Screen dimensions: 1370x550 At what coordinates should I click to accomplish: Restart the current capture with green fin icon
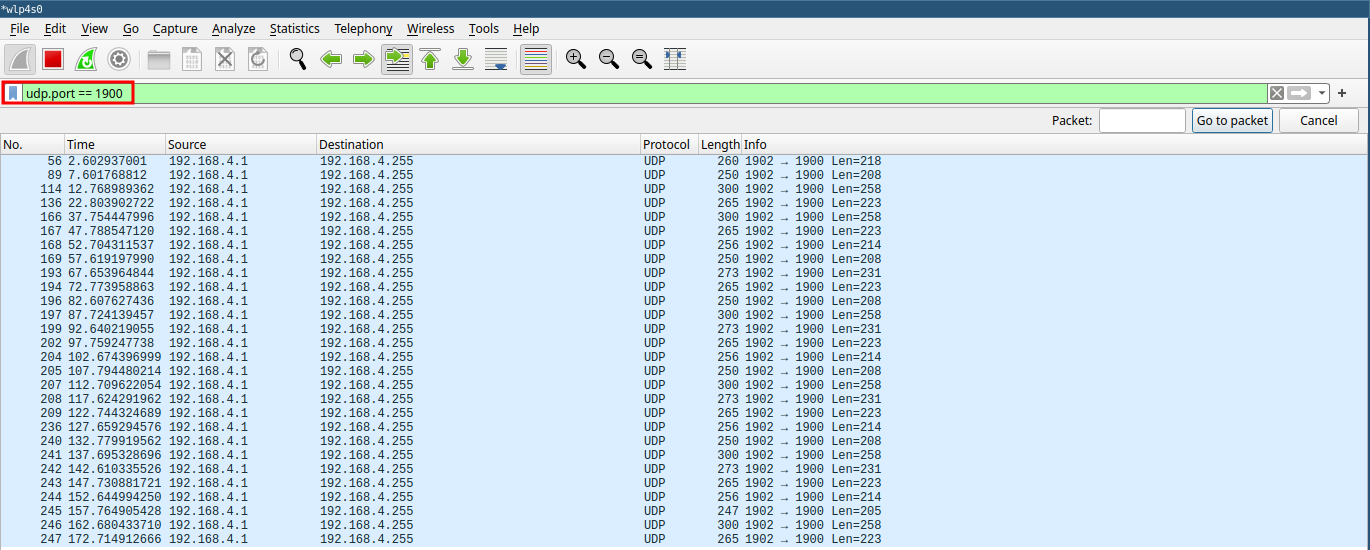click(x=86, y=59)
